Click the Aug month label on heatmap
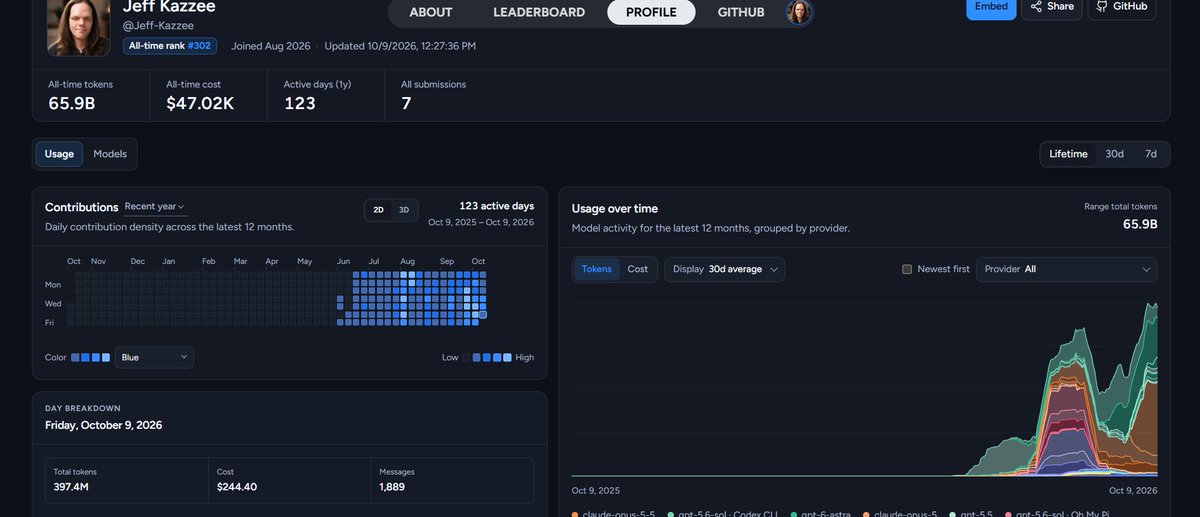The image size is (1200, 517). click(407, 261)
